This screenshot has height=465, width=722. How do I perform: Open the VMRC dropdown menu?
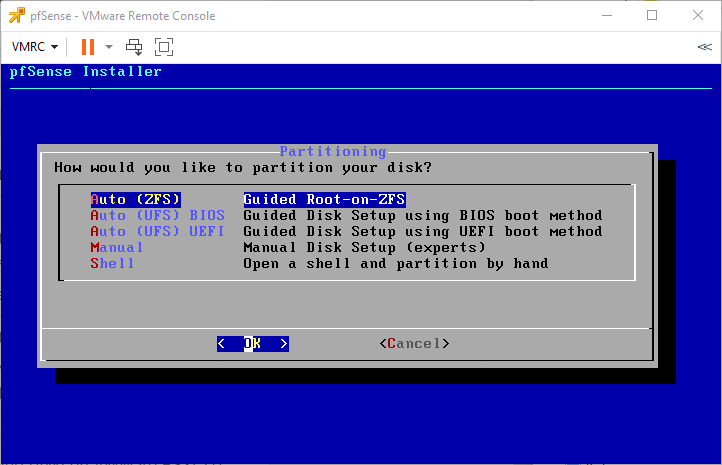tap(35, 47)
